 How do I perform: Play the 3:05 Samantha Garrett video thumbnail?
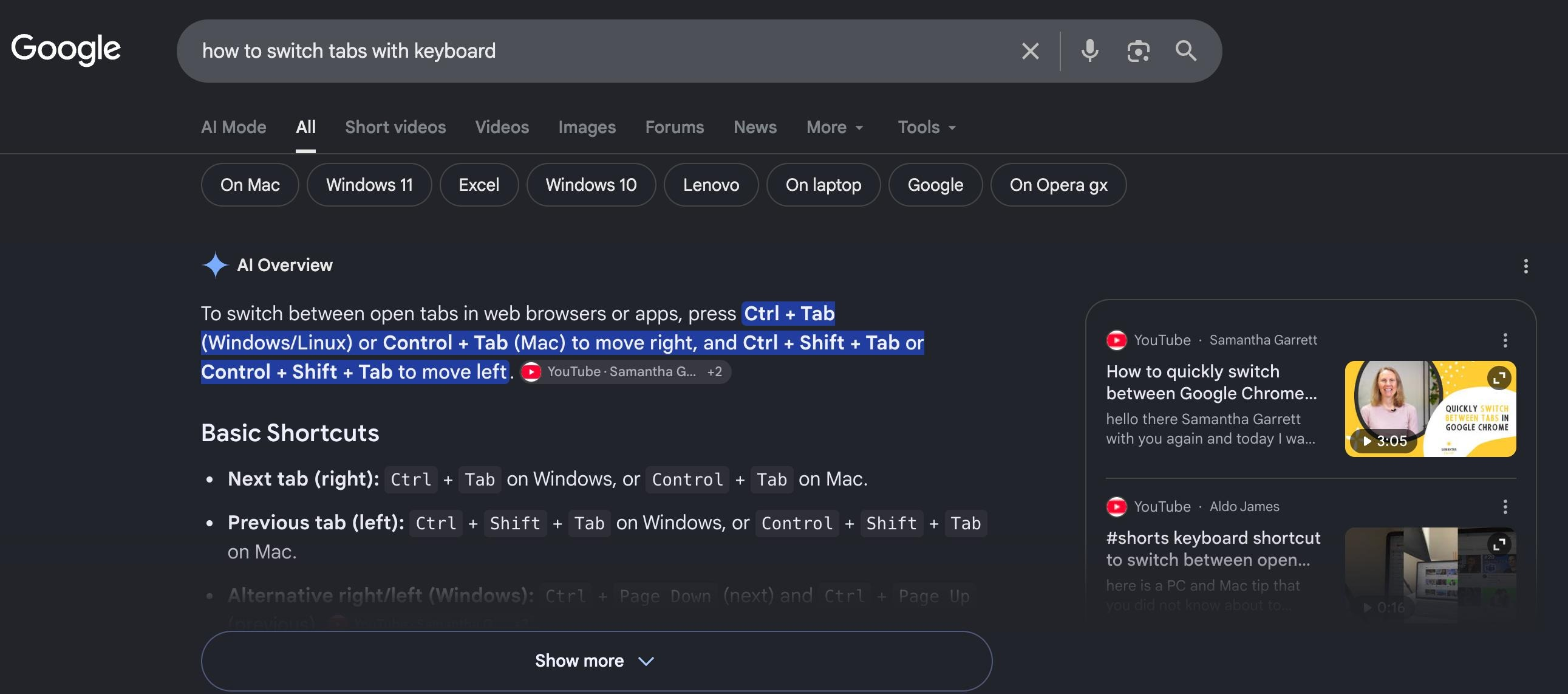coord(1430,409)
